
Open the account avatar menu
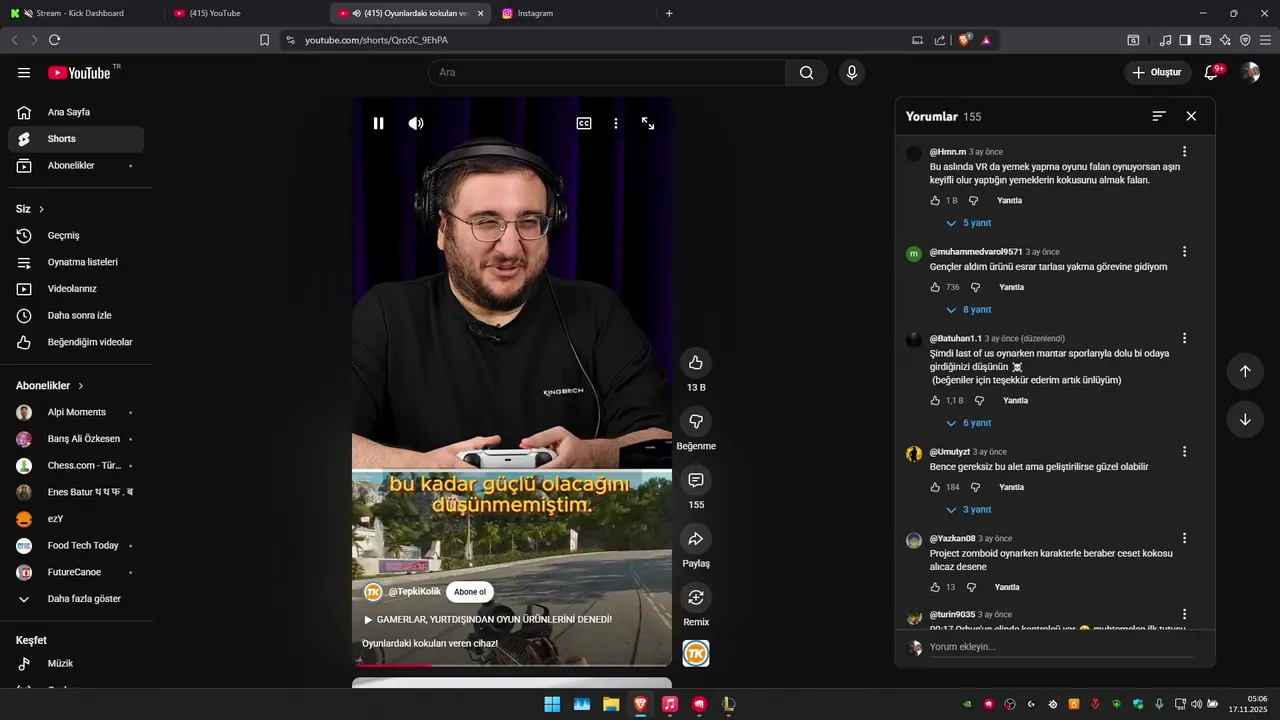[x=1250, y=72]
